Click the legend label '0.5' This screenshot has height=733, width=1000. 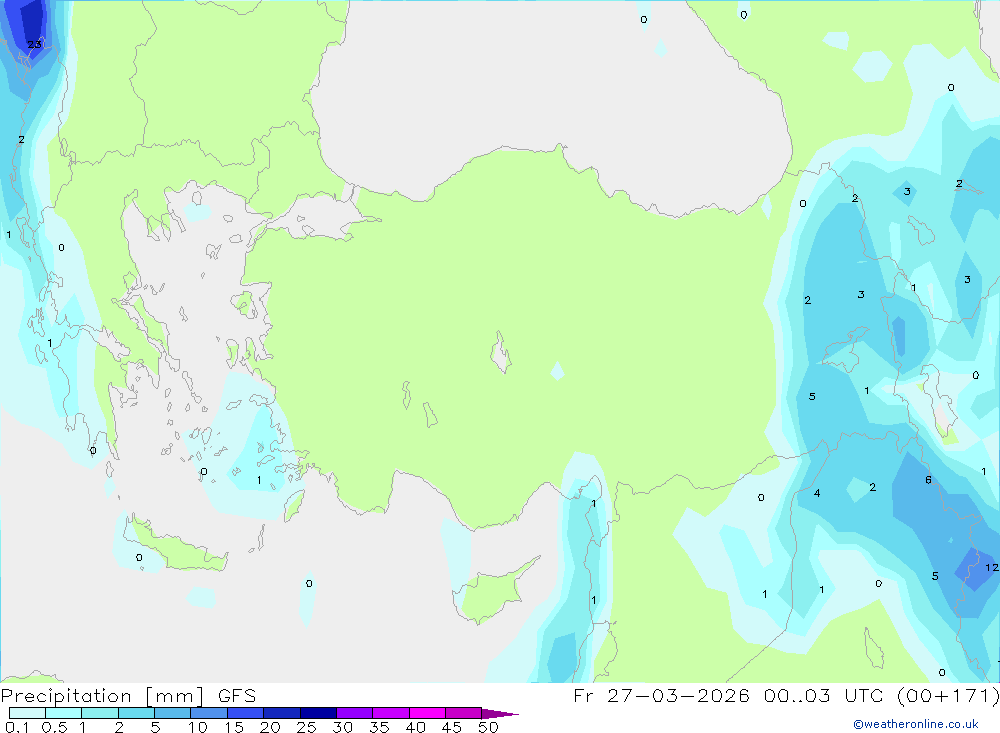click(x=54, y=727)
